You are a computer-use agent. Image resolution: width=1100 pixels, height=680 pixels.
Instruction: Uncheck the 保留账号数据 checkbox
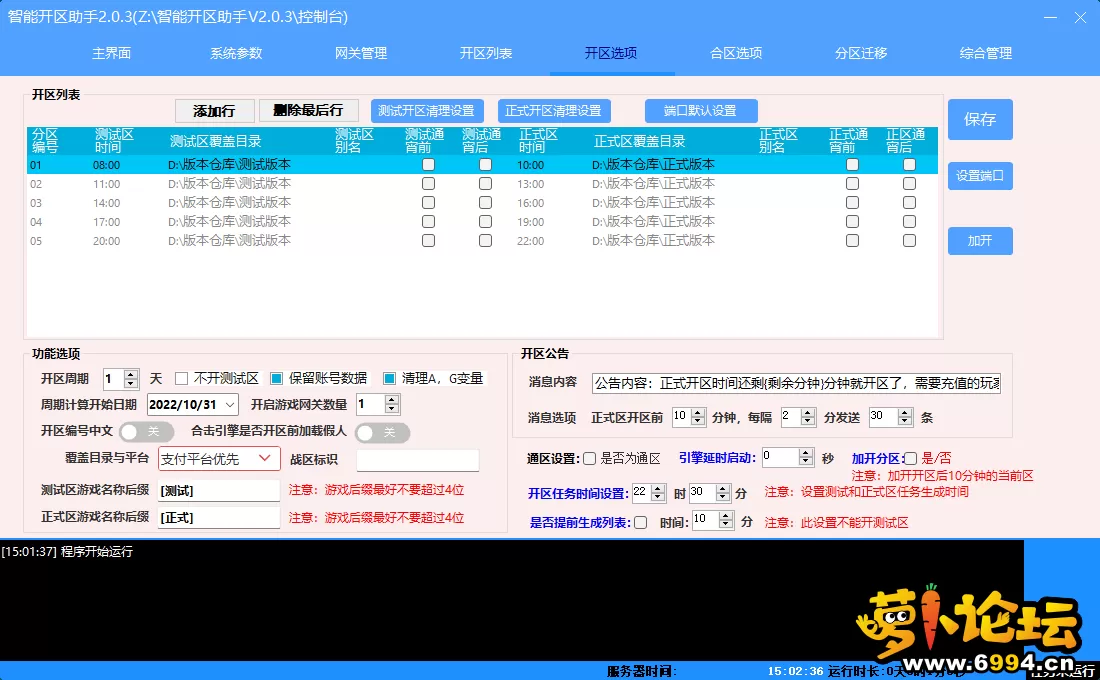coord(277,379)
